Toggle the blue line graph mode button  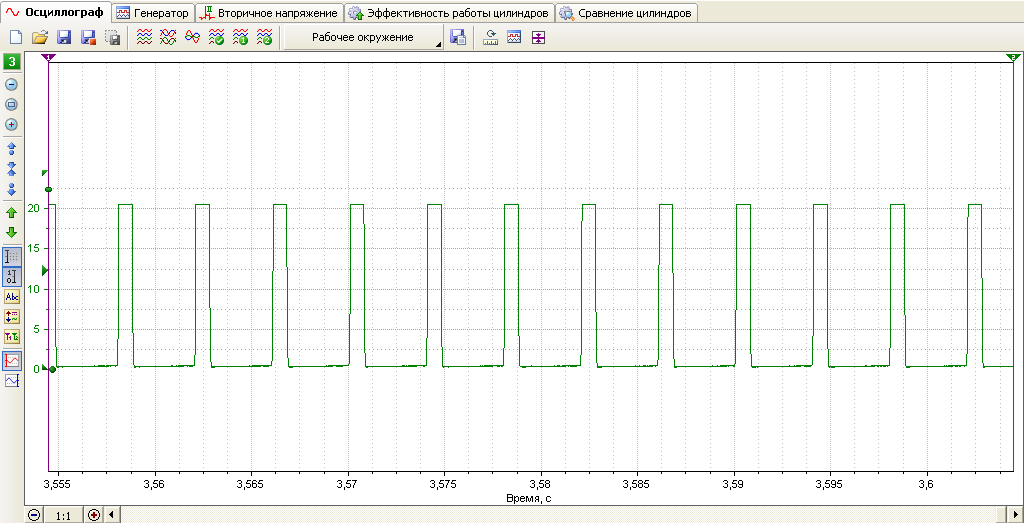click(x=12, y=381)
